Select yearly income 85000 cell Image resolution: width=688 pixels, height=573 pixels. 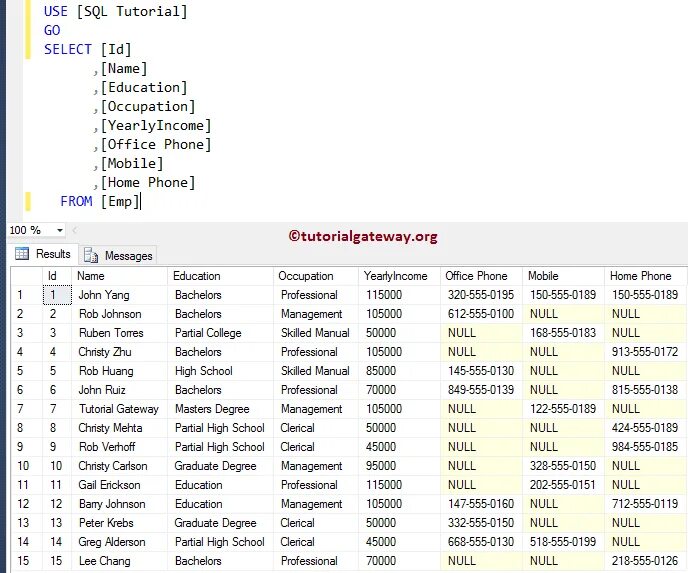point(399,371)
